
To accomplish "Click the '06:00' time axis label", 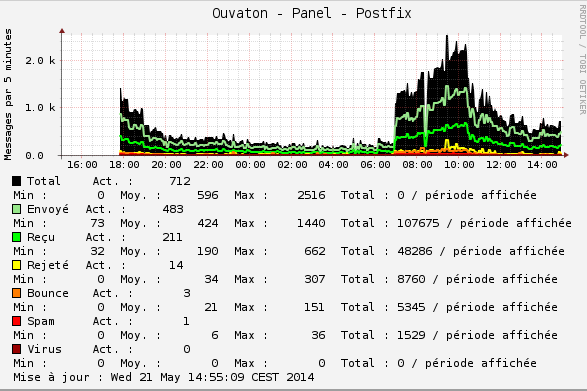I will [375, 165].
